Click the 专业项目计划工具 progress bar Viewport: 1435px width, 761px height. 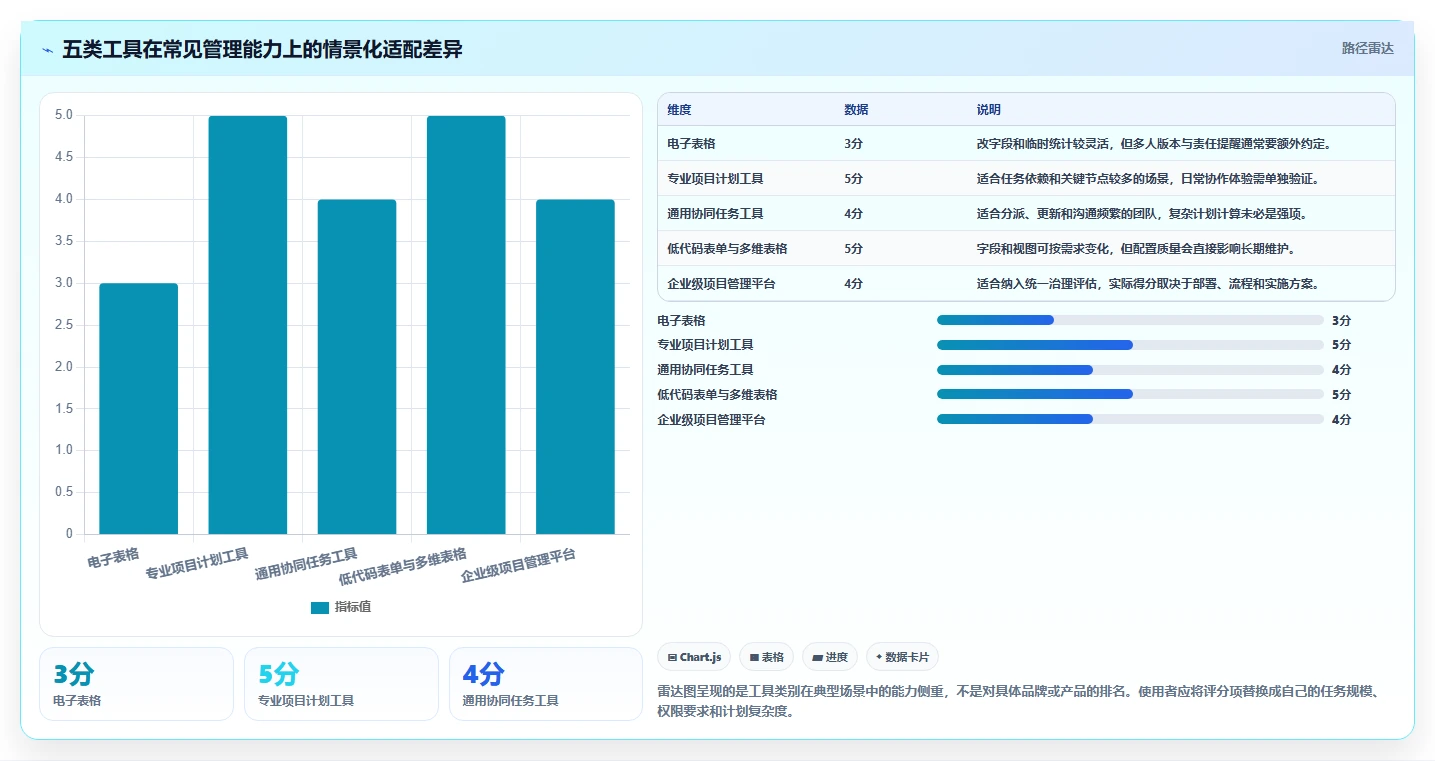click(x=1130, y=345)
